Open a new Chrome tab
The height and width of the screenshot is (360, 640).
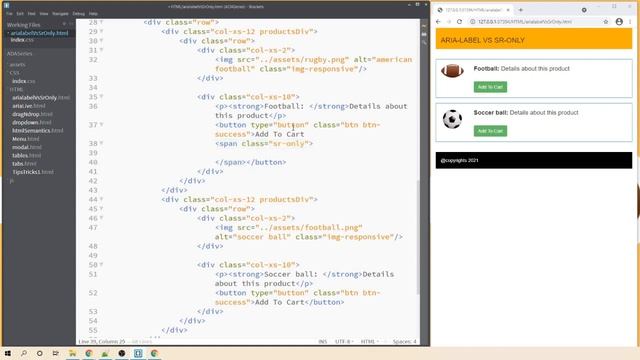[520, 10]
